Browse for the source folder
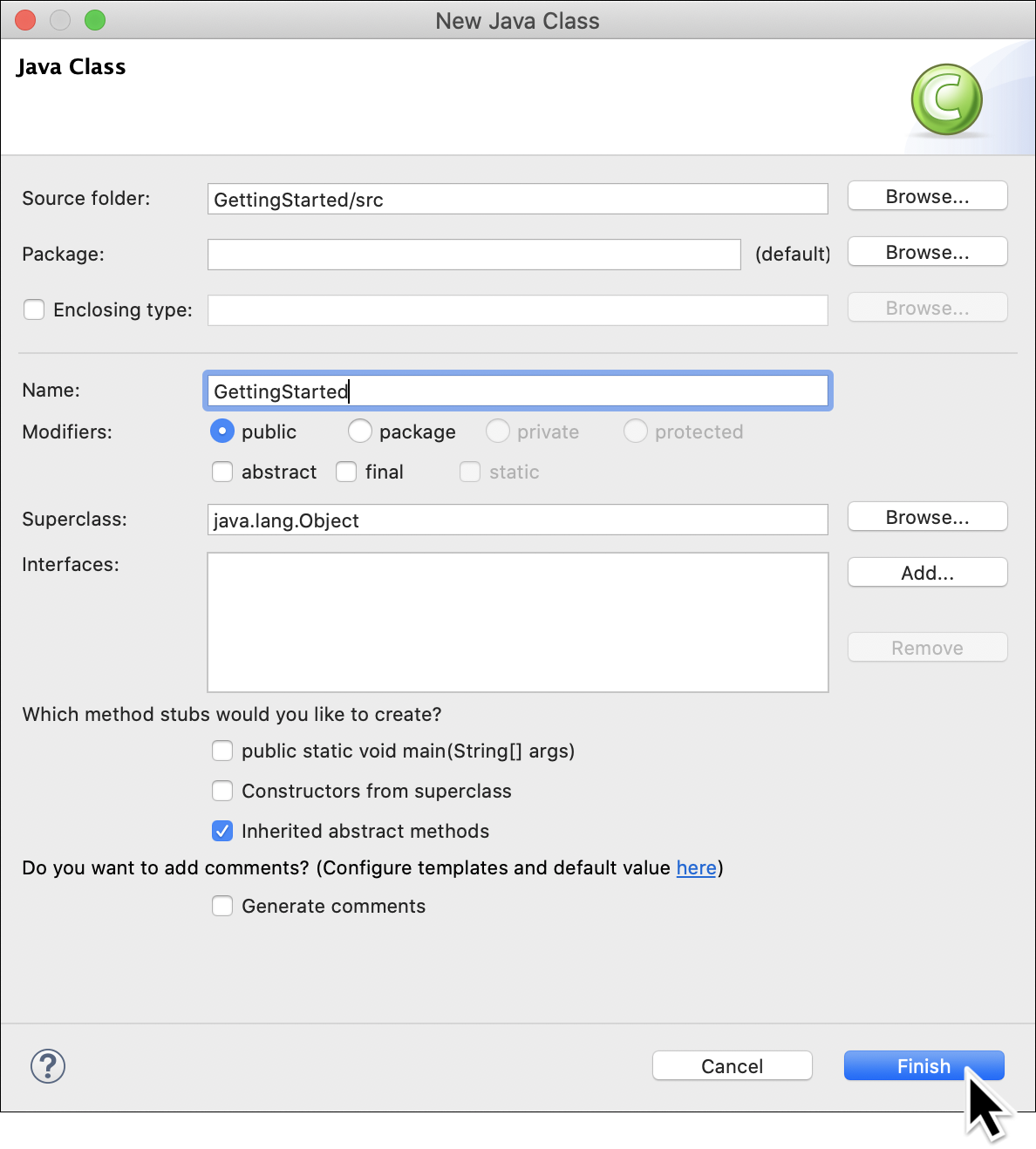 click(x=927, y=196)
